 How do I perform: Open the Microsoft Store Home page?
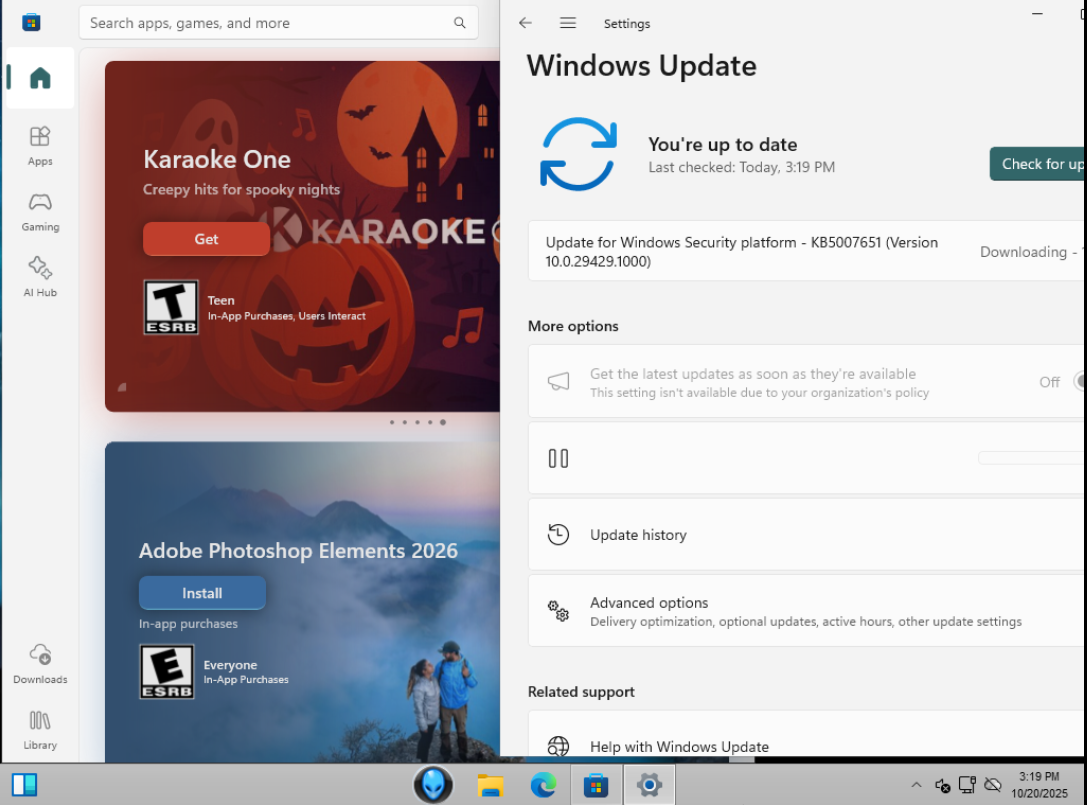click(40, 78)
